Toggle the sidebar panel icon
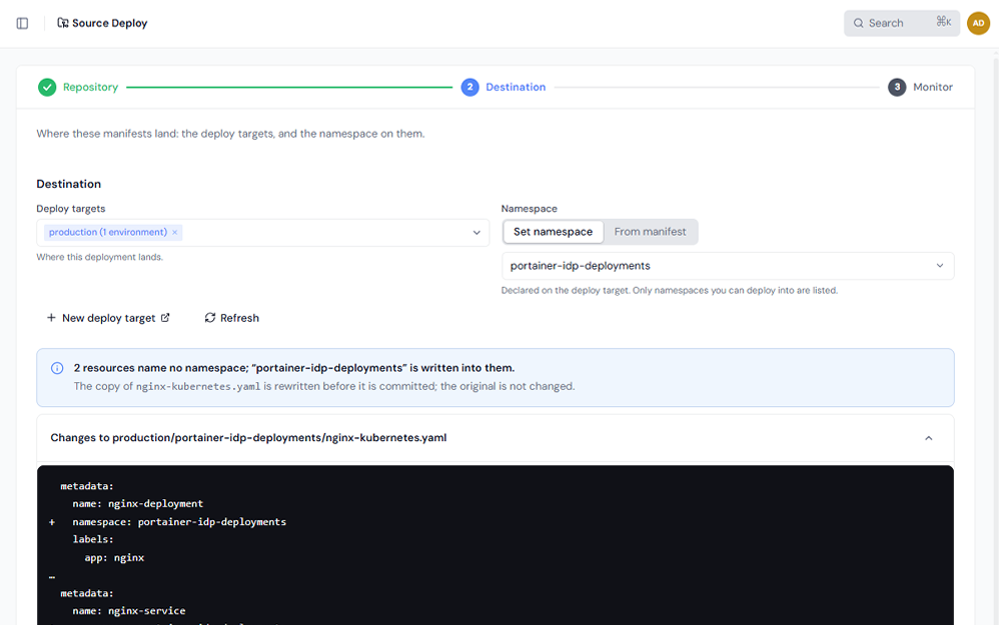The height and width of the screenshot is (625, 1000). [22, 24]
